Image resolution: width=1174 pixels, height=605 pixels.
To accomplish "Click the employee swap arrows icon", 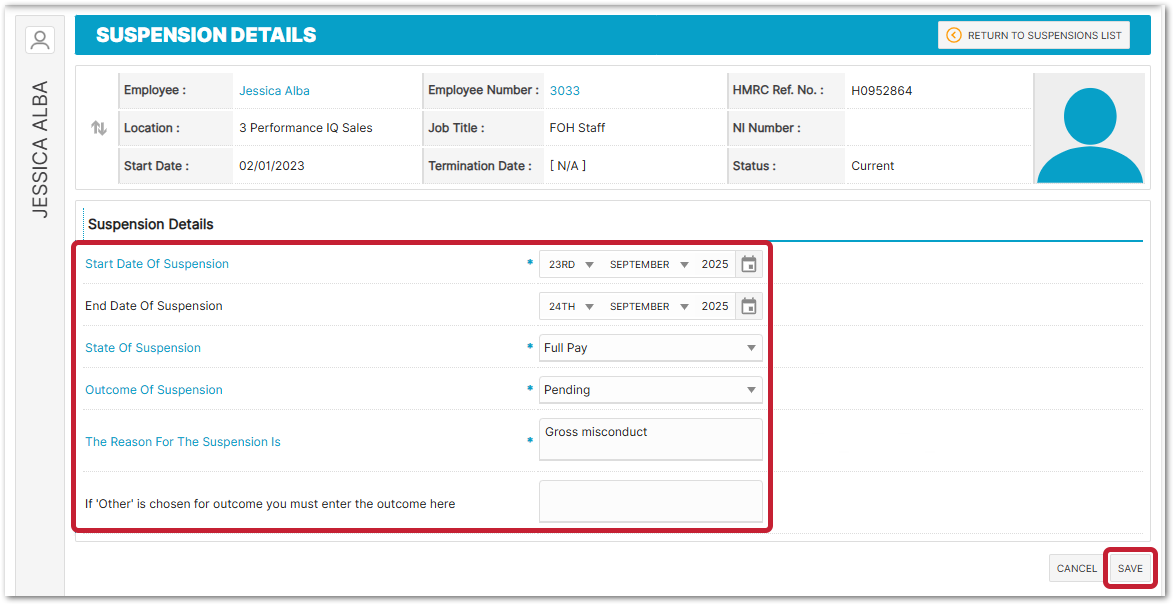I will 99,128.
